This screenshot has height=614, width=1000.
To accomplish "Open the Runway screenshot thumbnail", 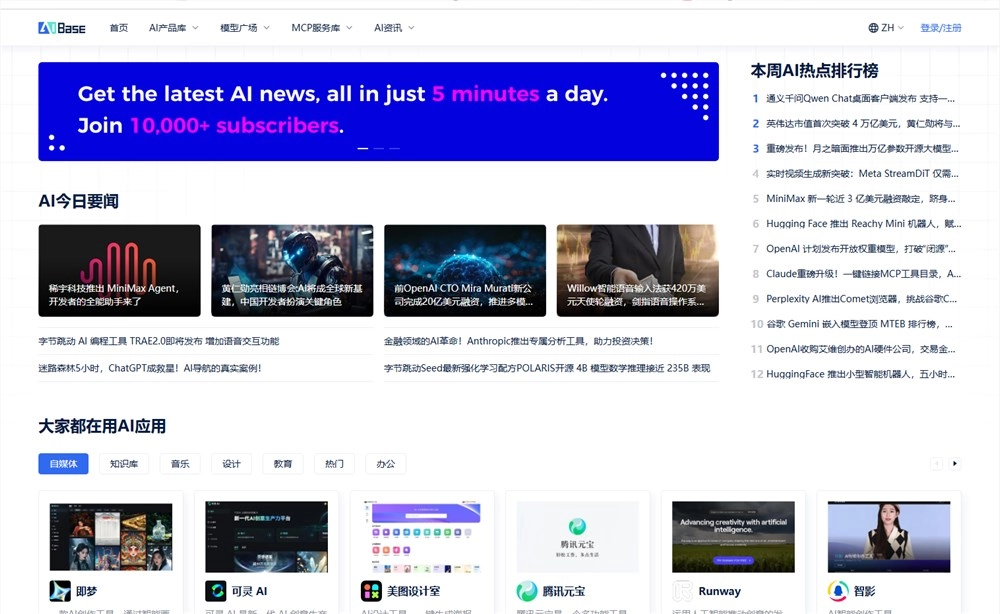I will click(733, 536).
